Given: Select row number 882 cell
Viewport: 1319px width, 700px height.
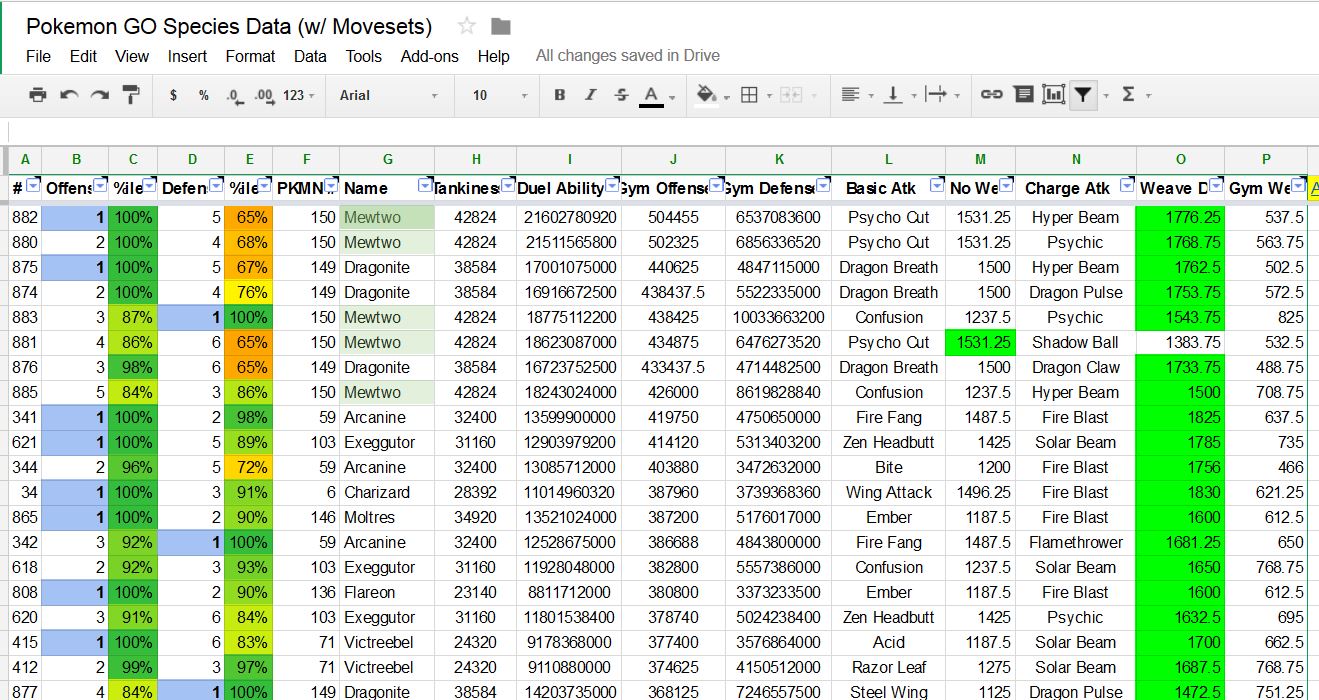Looking at the screenshot, I should pos(25,217).
